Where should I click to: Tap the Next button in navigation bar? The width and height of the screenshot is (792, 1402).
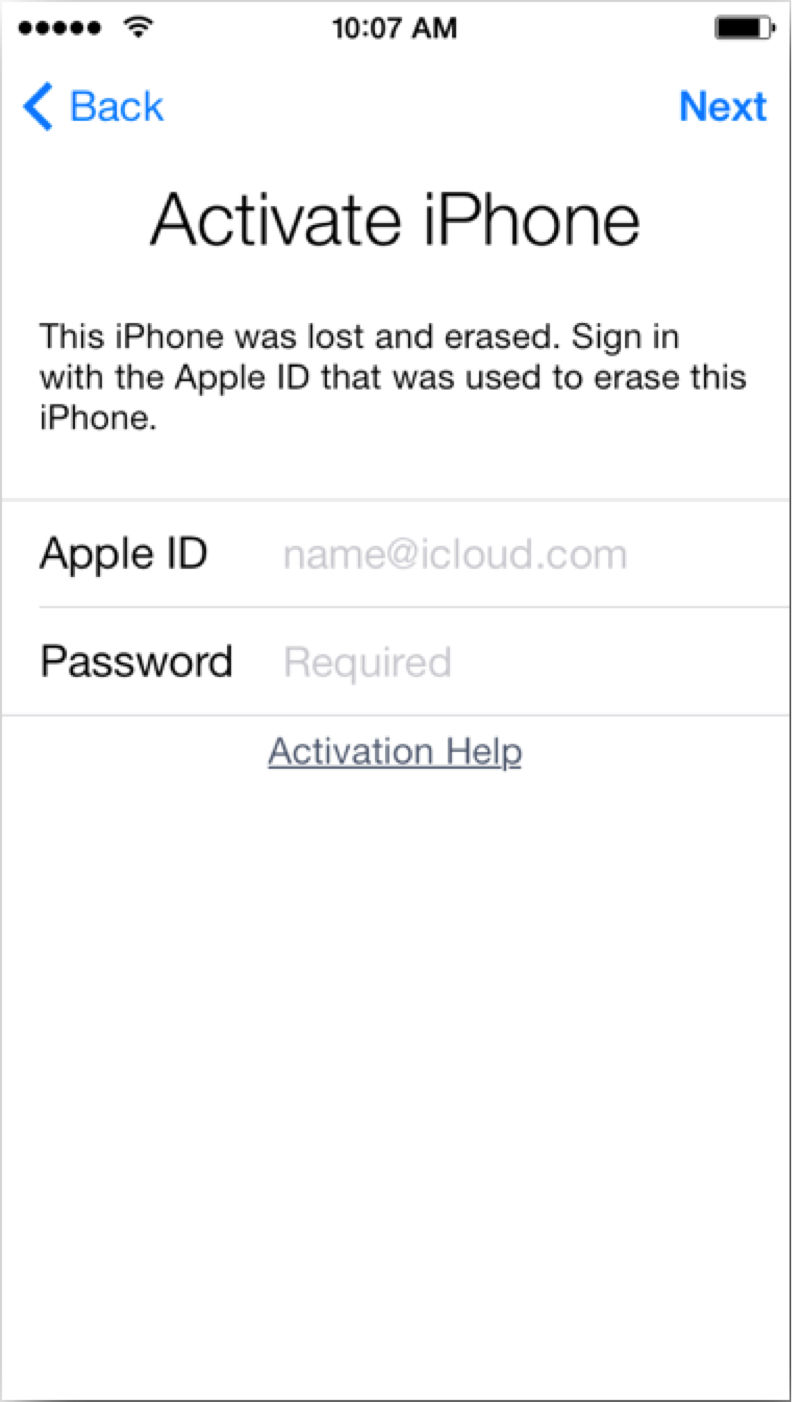pos(723,106)
